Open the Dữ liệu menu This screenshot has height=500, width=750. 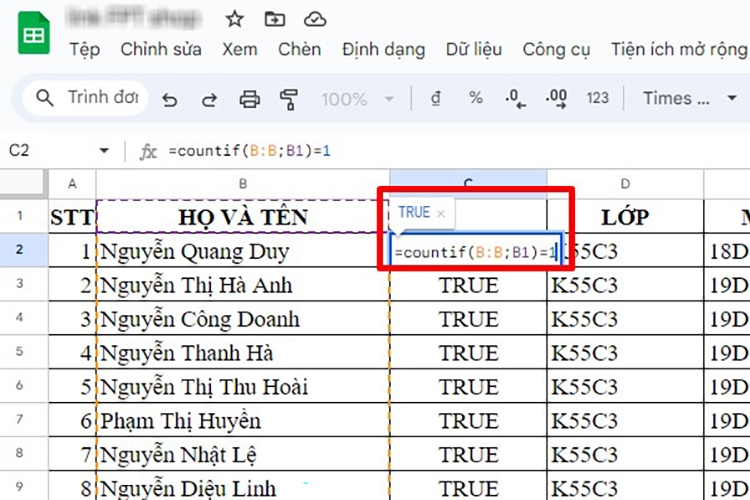474,49
